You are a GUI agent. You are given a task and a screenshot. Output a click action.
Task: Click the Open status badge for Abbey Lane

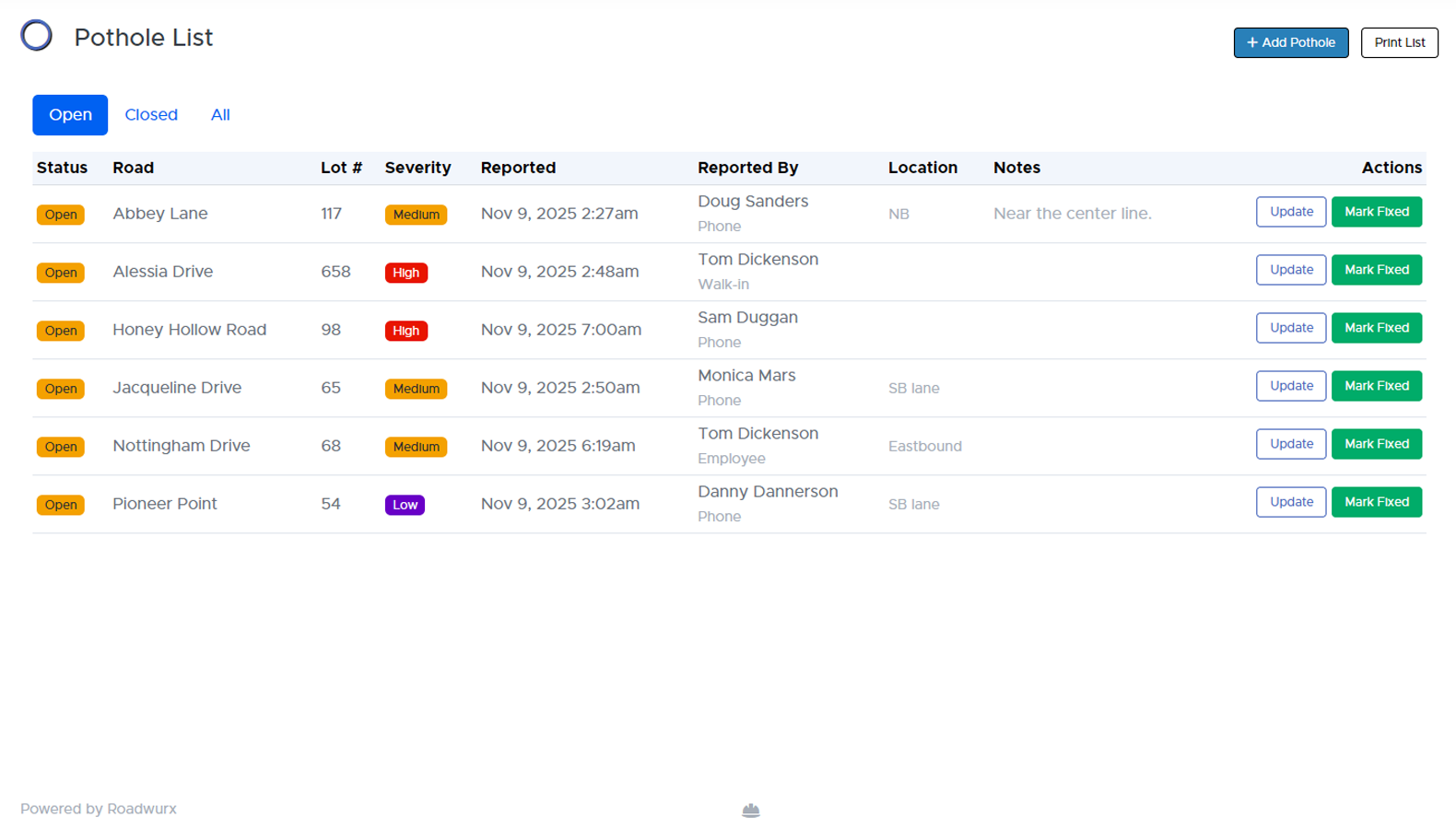click(x=61, y=215)
